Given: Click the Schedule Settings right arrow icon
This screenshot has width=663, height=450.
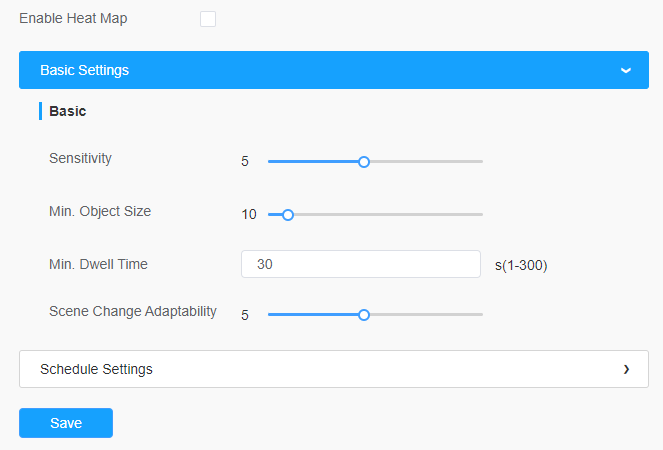Looking at the screenshot, I should (x=626, y=369).
